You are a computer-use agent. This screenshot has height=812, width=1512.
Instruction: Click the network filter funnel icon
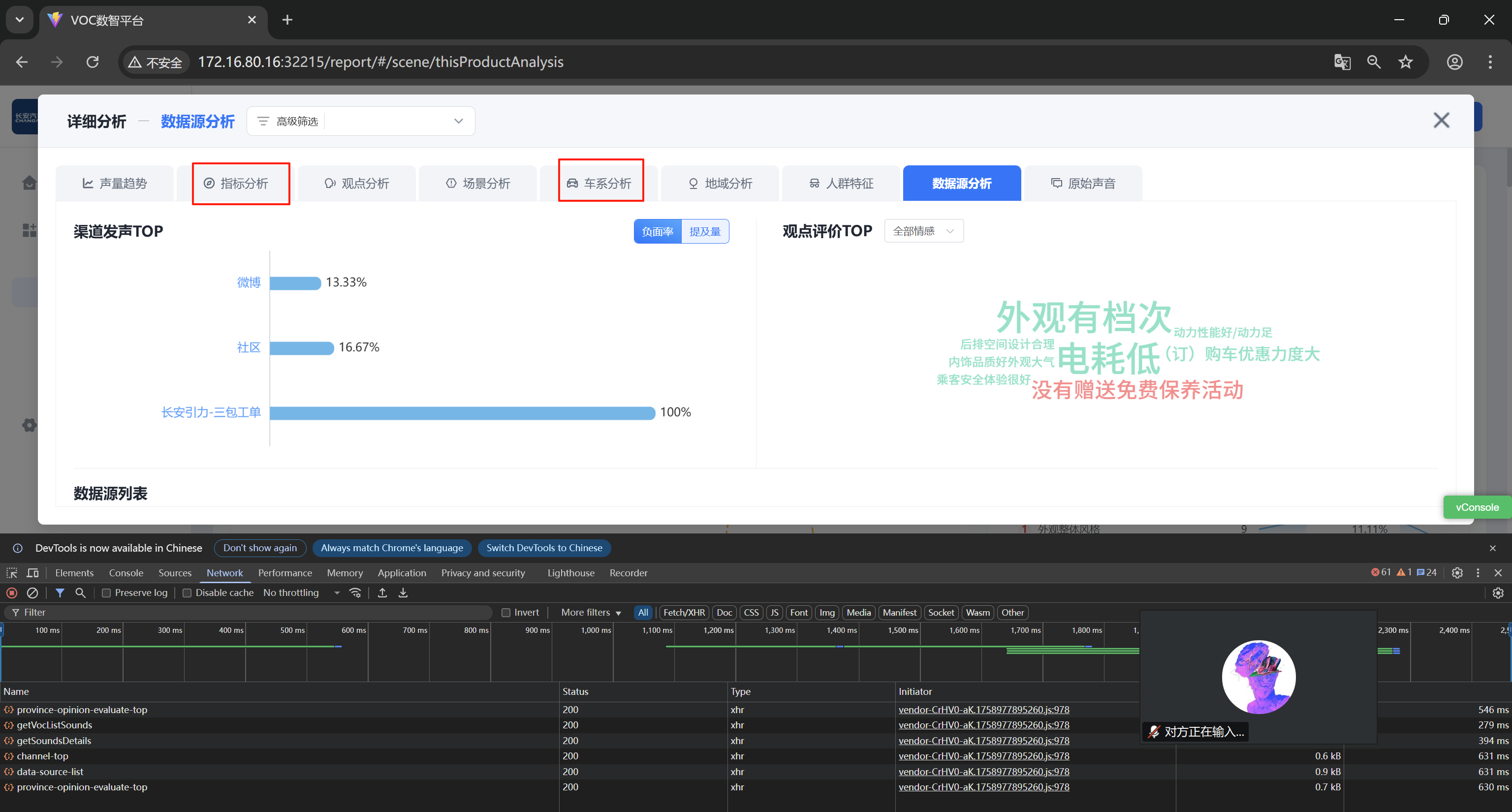(x=60, y=593)
